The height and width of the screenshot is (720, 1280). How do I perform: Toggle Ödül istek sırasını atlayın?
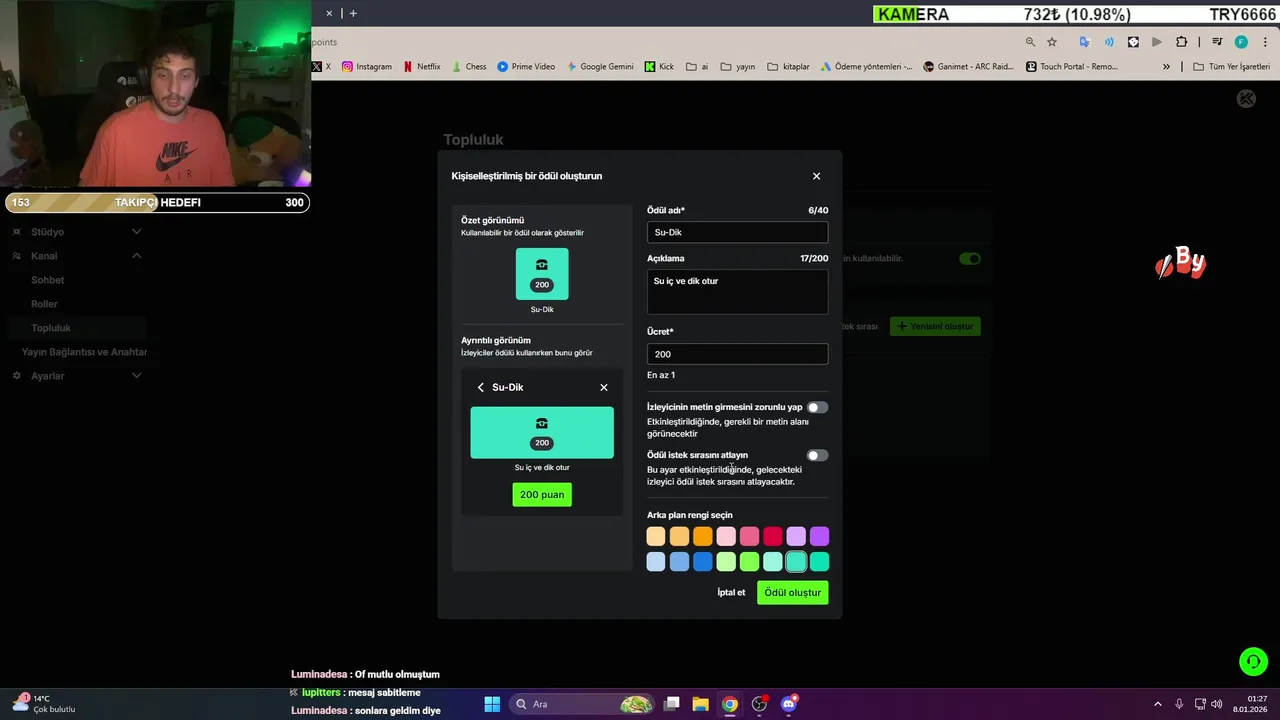click(818, 455)
